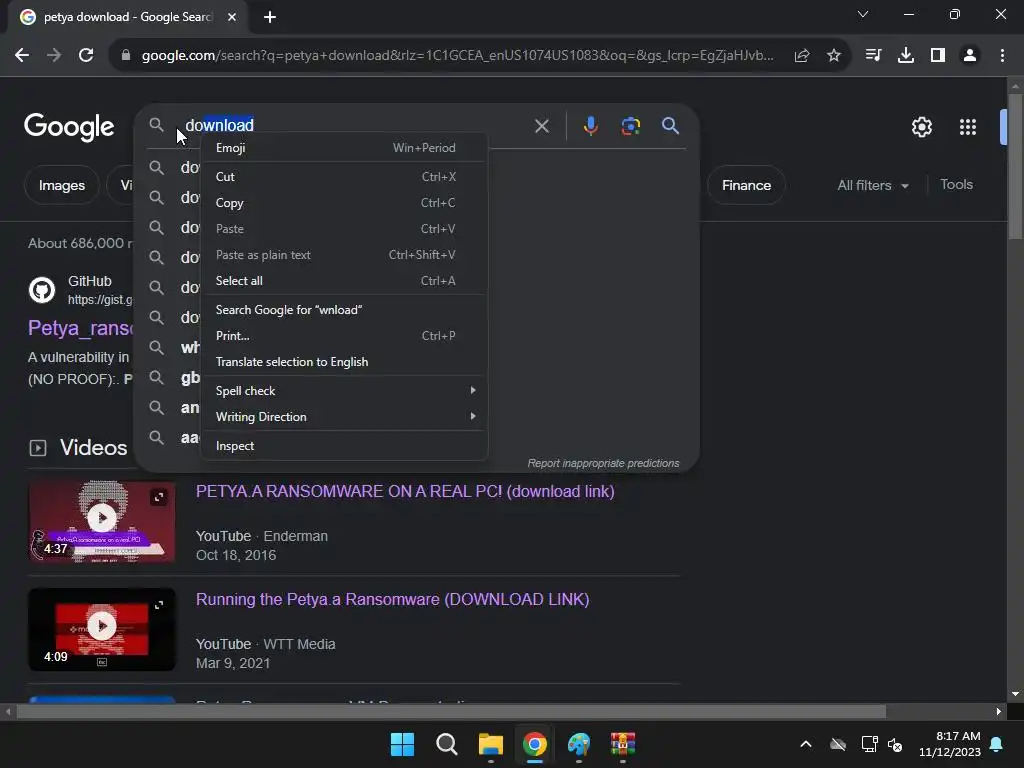Open the Paint app in the taskbar
Image resolution: width=1024 pixels, height=768 pixels.
coord(579,744)
